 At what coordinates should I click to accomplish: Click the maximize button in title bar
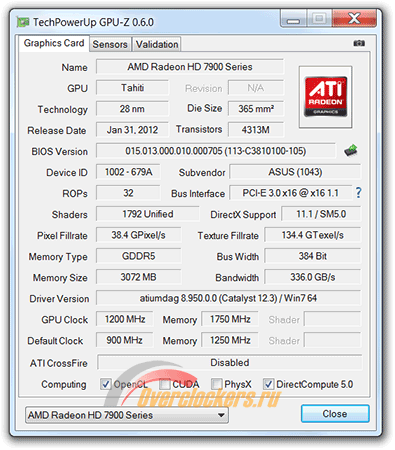[x=319, y=18]
